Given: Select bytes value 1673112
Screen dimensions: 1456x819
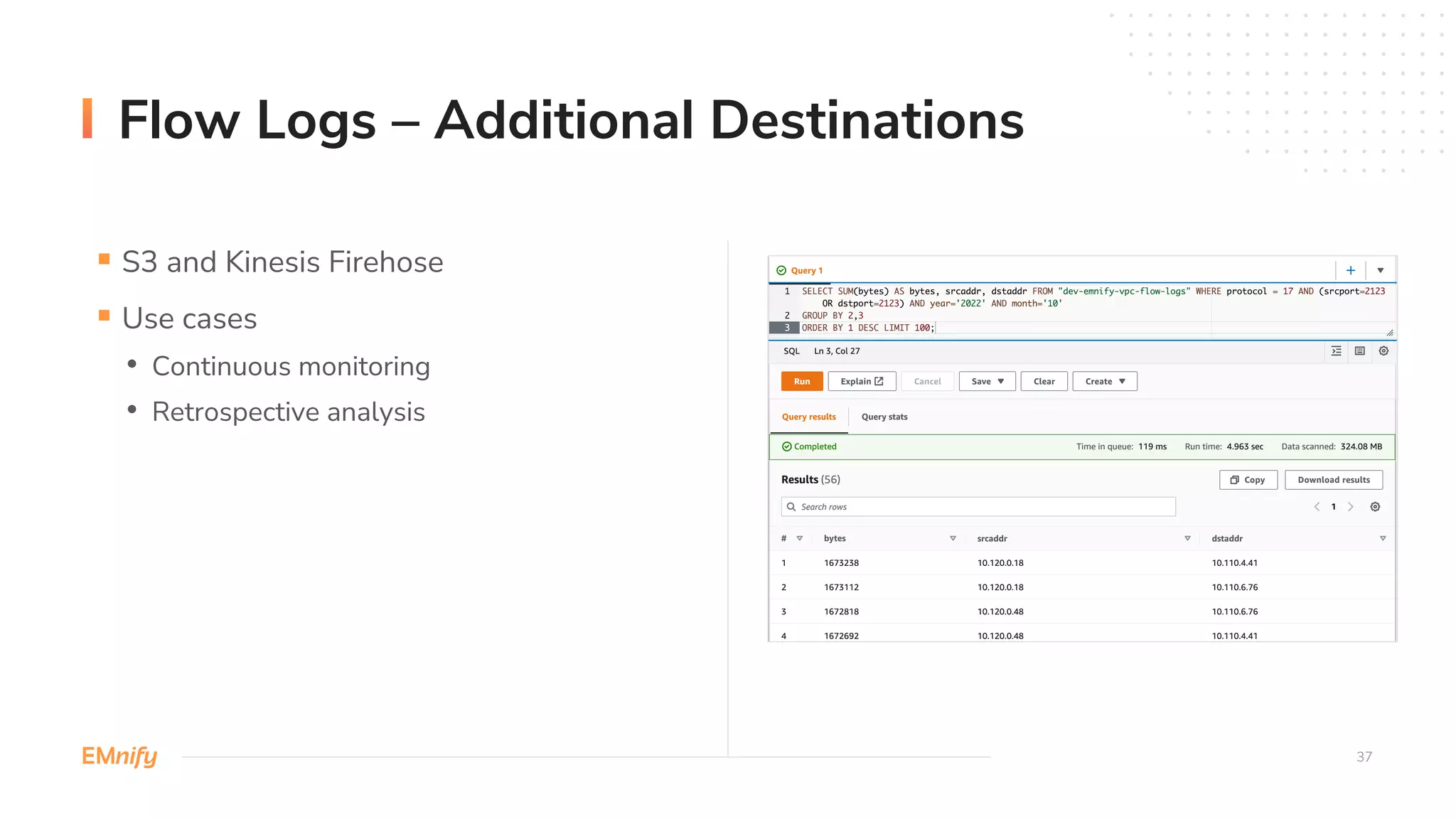Looking at the screenshot, I should pyautogui.click(x=842, y=587).
